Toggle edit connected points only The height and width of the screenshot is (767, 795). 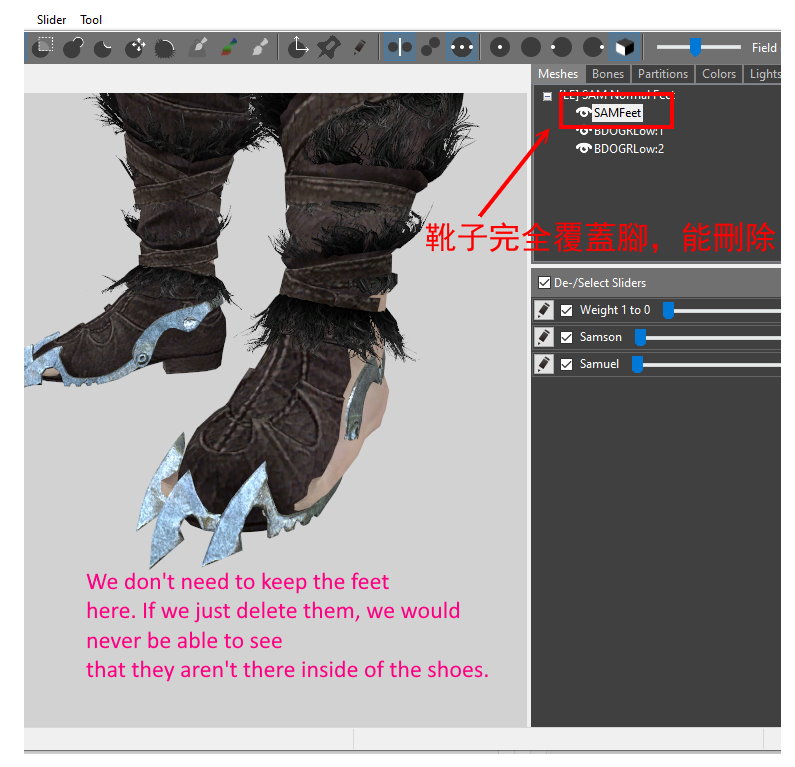tap(431, 47)
